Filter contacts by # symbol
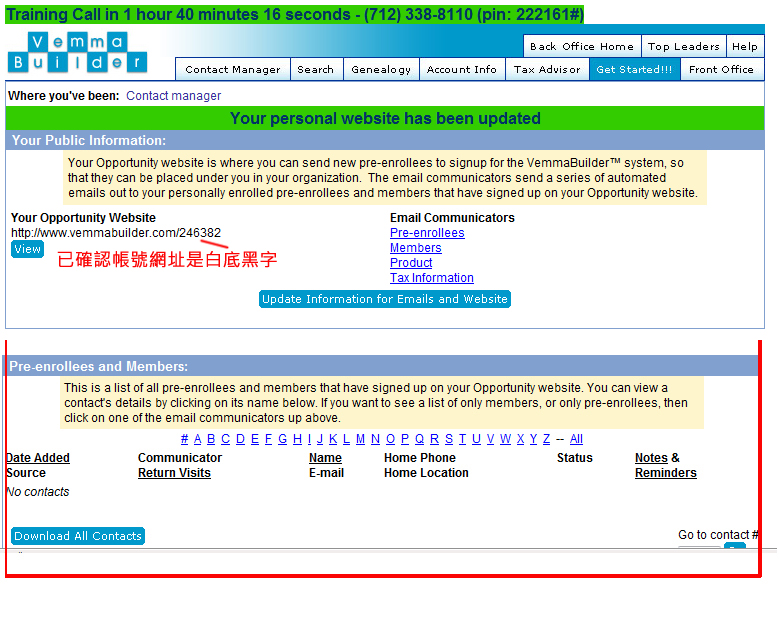 [x=185, y=439]
